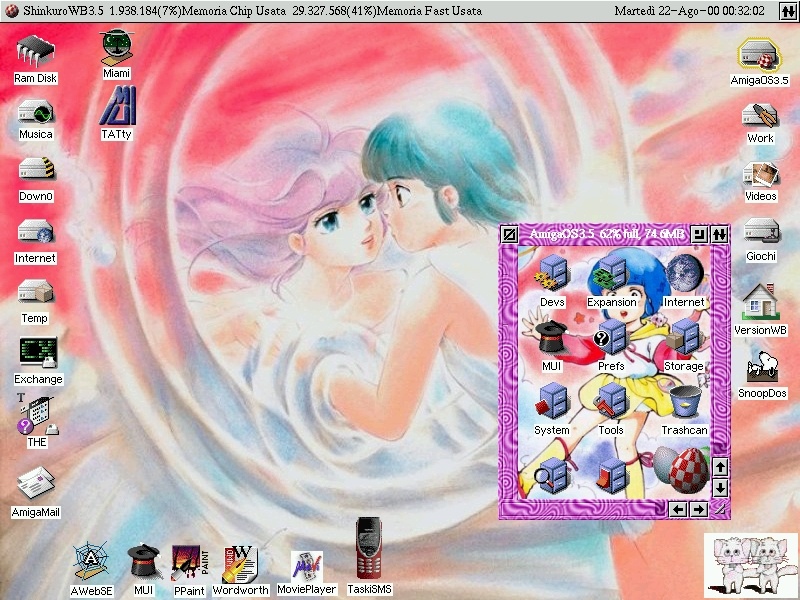Launch the PPaint icon
Viewport: 800px width, 600px height.
point(189,563)
